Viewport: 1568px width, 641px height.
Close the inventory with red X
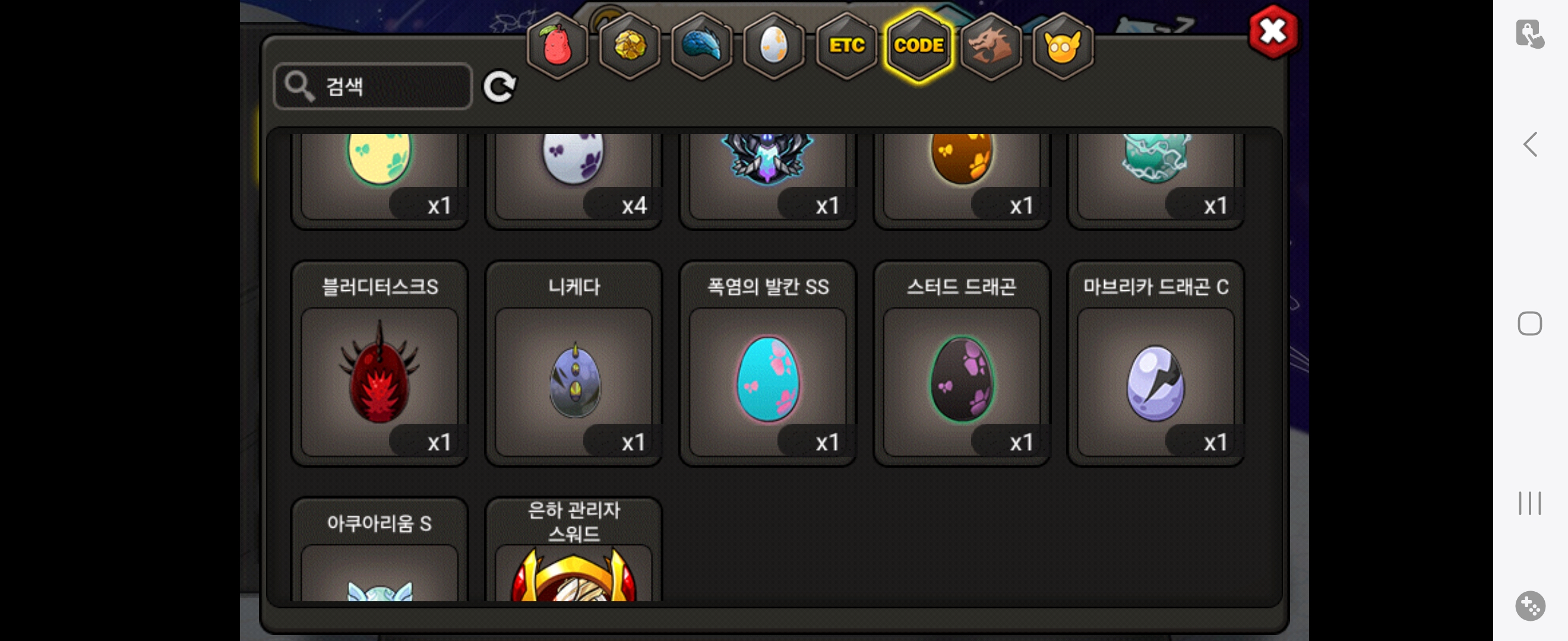point(1272,32)
